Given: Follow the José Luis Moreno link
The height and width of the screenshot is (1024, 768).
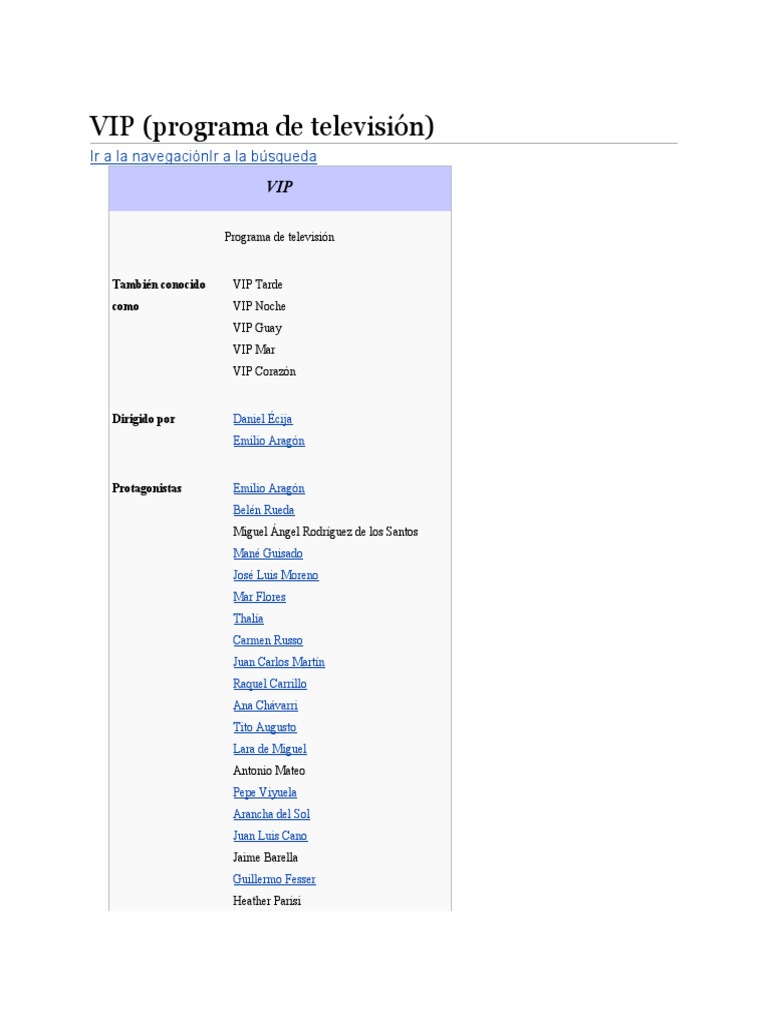Looking at the screenshot, I should (x=276, y=575).
